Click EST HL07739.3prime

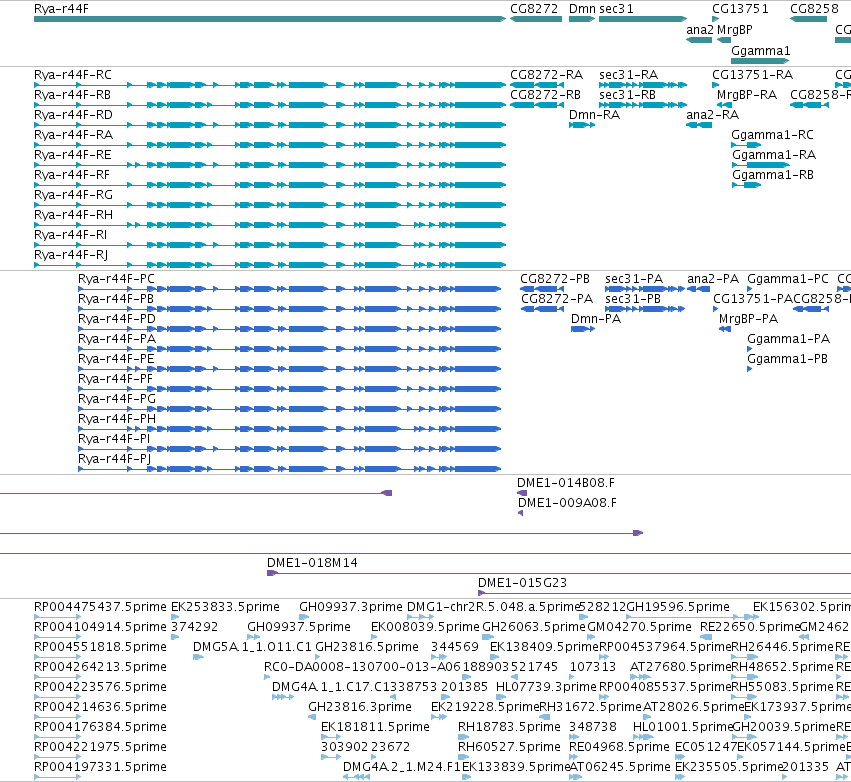(x=499, y=697)
